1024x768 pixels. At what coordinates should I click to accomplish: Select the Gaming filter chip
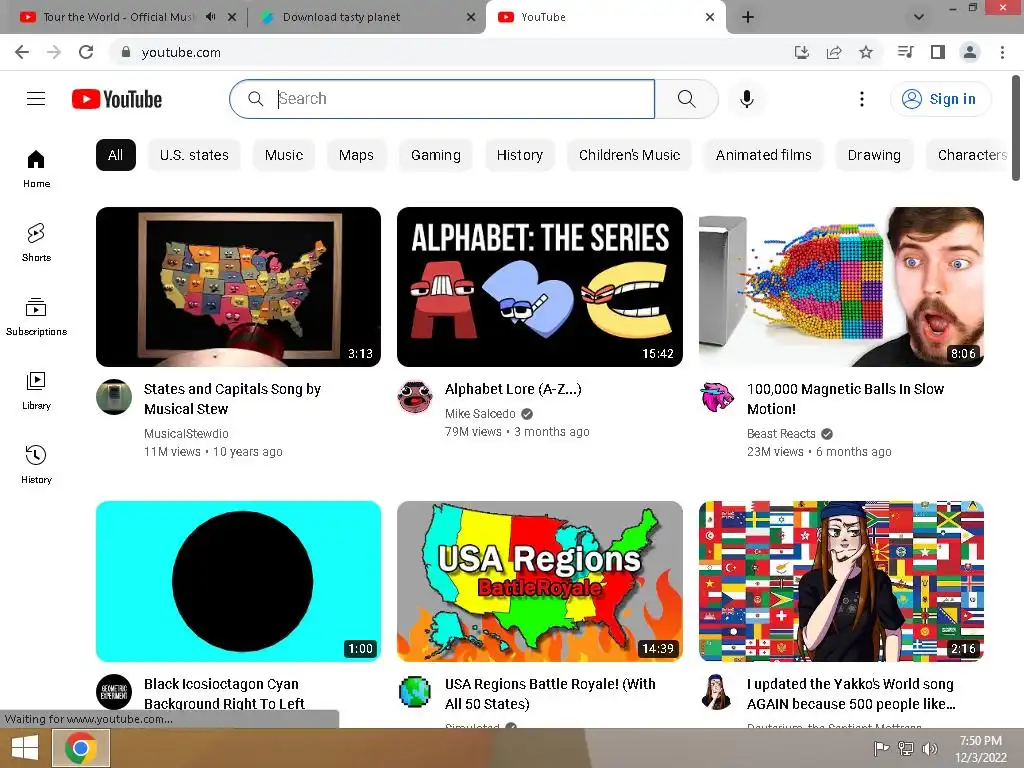pos(436,155)
